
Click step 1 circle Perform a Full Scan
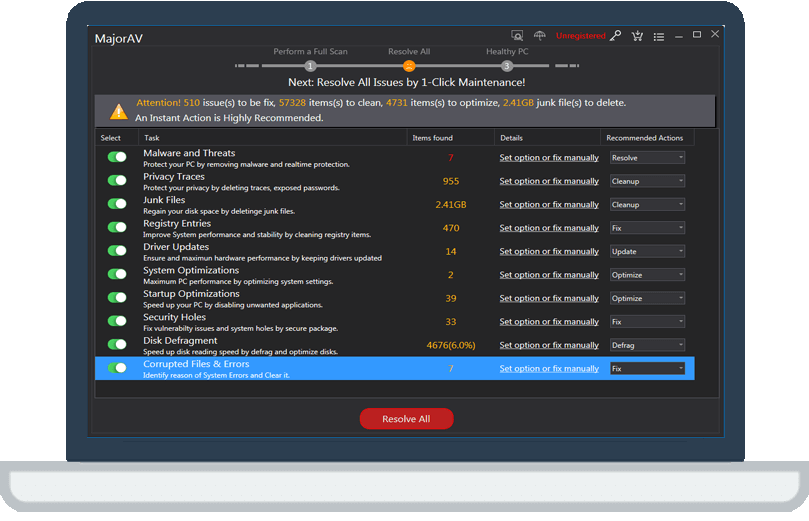[310, 66]
